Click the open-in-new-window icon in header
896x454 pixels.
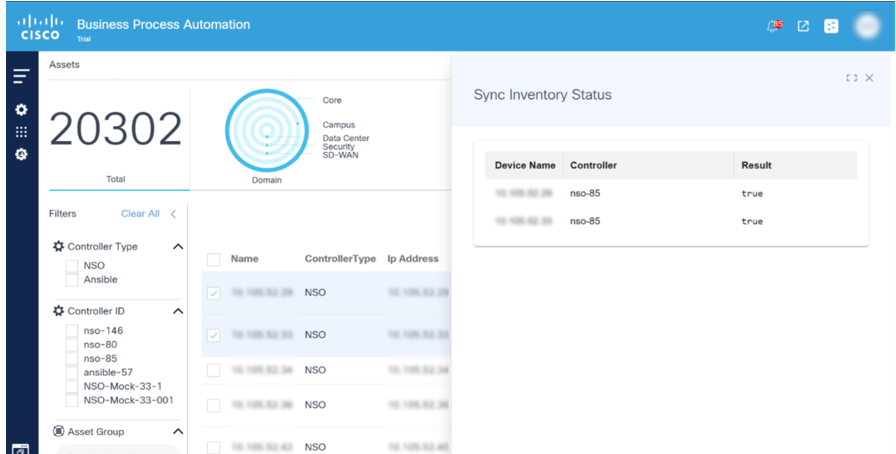[803, 26]
